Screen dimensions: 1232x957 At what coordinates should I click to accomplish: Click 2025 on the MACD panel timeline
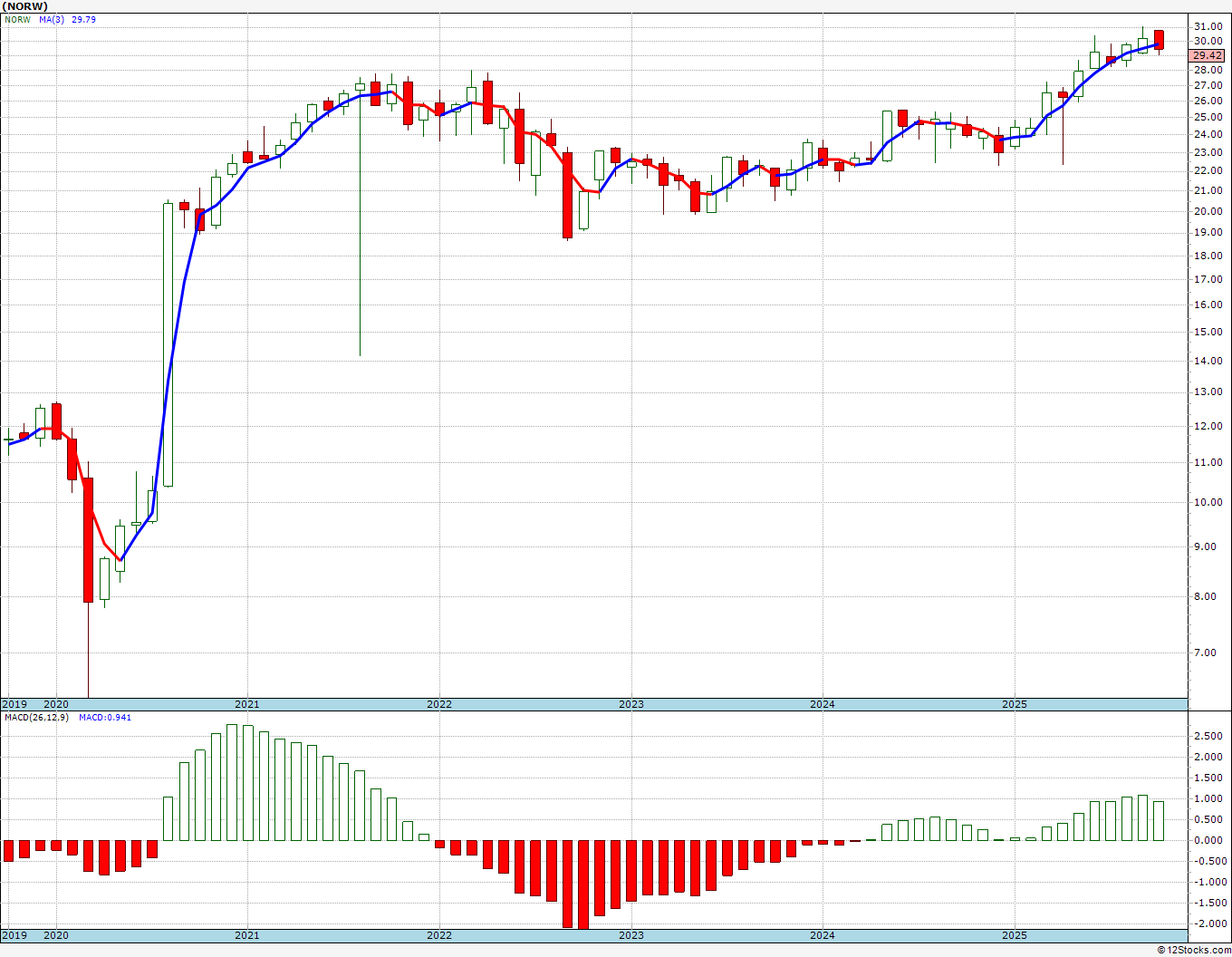click(x=1015, y=935)
